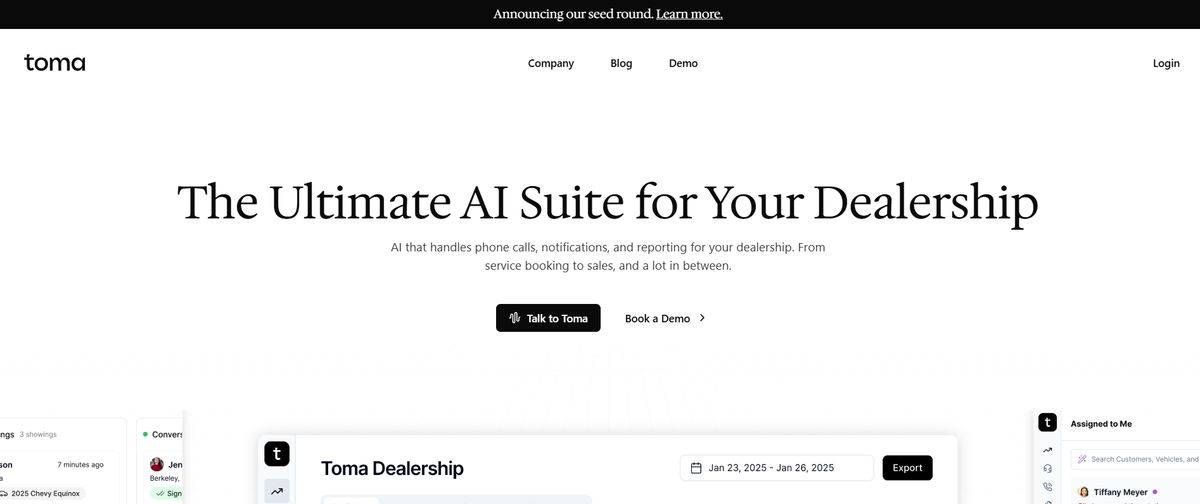Image resolution: width=1200 pixels, height=504 pixels.
Task: Click the Login link
Action: (1166, 63)
